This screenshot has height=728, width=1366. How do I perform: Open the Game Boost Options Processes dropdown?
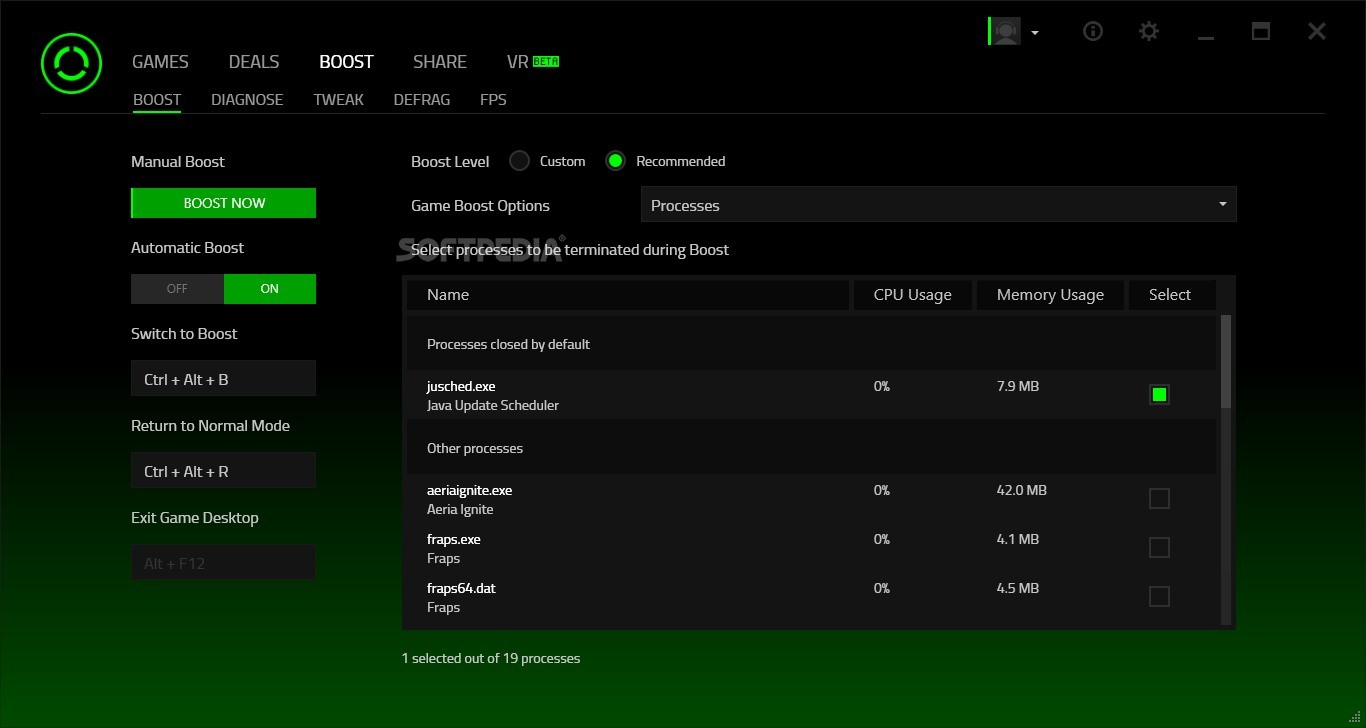(x=938, y=205)
